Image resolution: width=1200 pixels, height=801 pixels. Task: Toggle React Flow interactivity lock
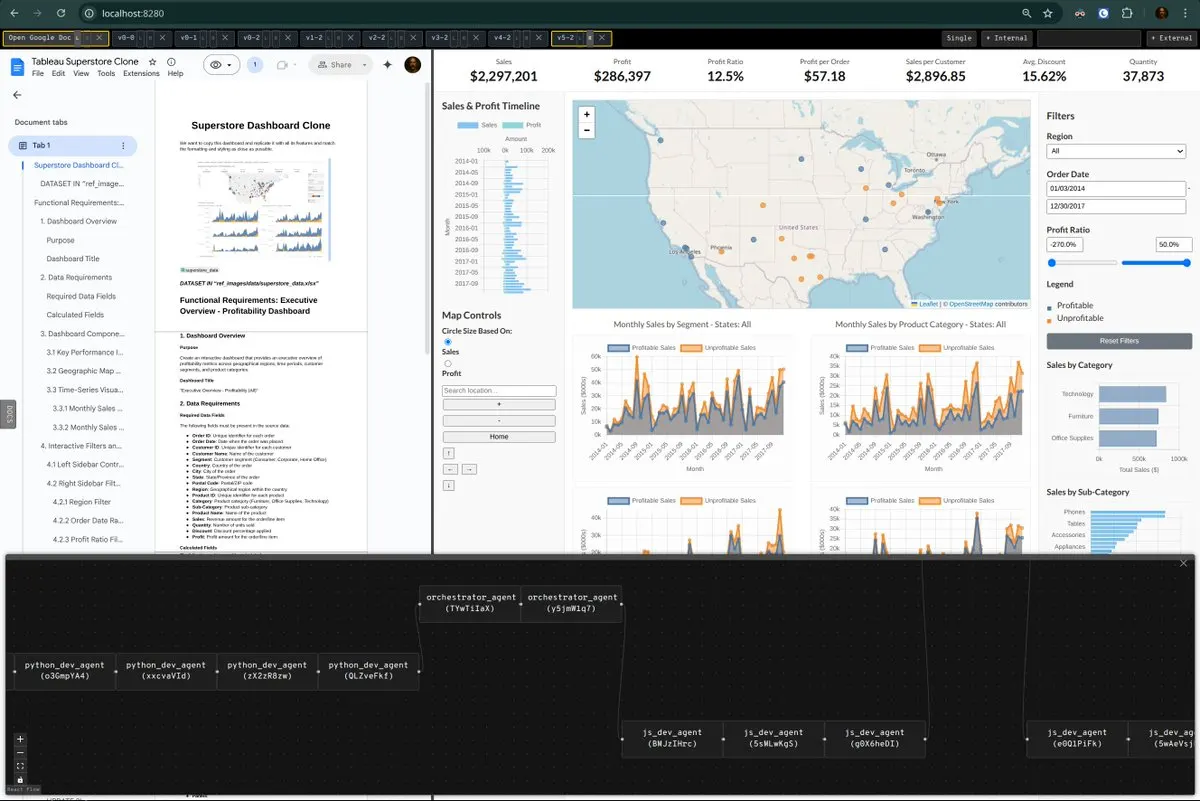pyautogui.click(x=20, y=779)
